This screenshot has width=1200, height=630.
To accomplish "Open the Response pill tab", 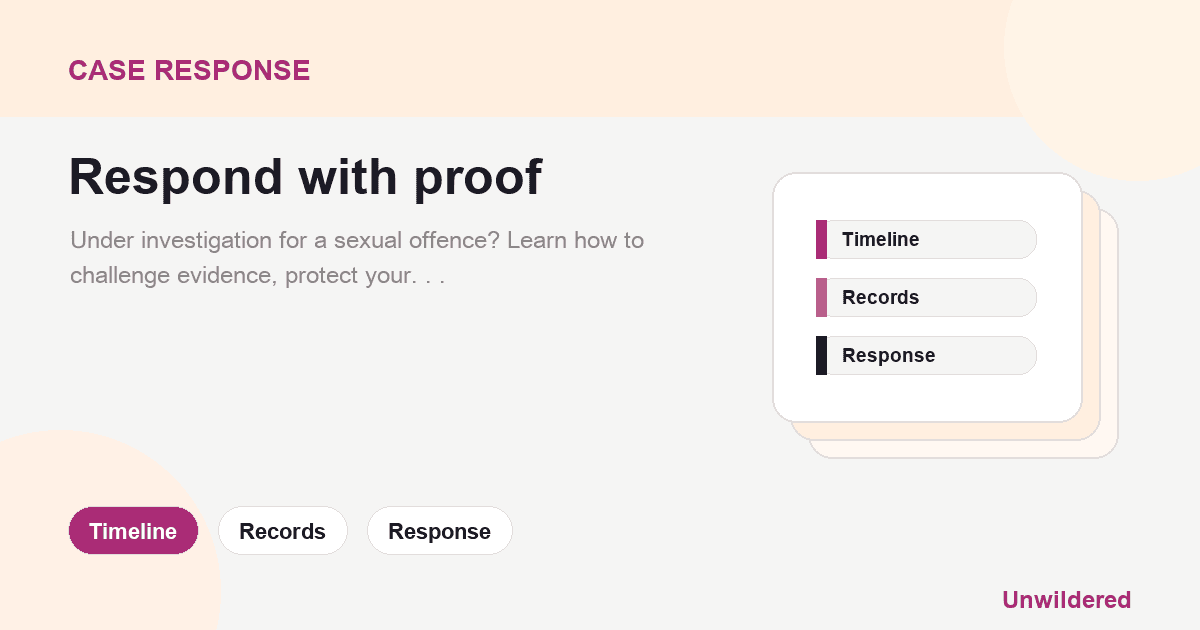I will pyautogui.click(x=440, y=531).
